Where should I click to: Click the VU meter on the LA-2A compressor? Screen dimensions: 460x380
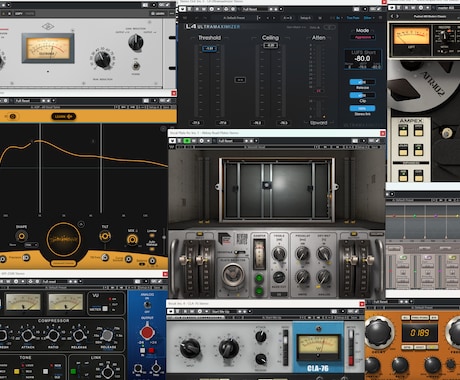48,48
